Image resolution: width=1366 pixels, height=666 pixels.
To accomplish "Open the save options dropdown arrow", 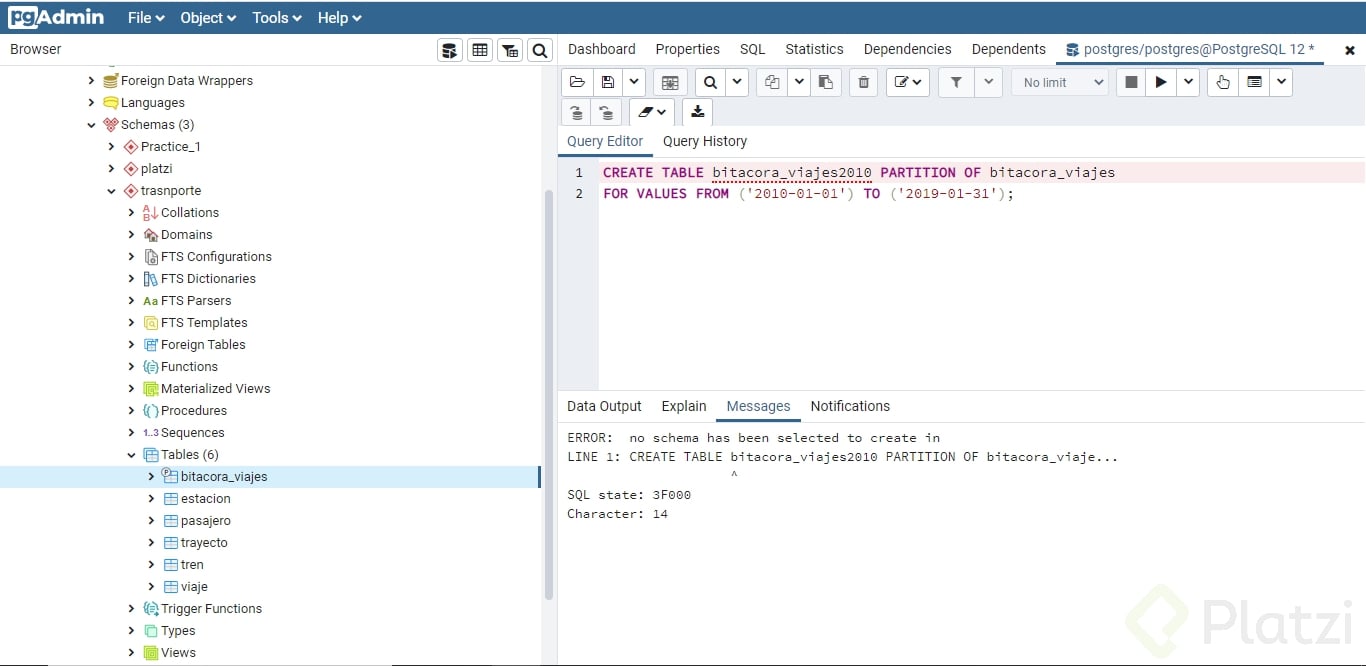I will tap(634, 82).
